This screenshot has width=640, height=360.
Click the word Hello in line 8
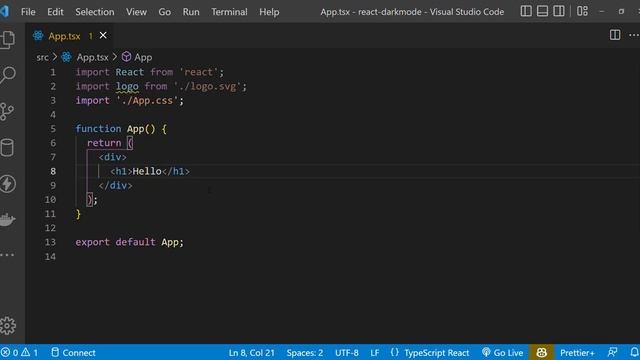click(x=147, y=171)
